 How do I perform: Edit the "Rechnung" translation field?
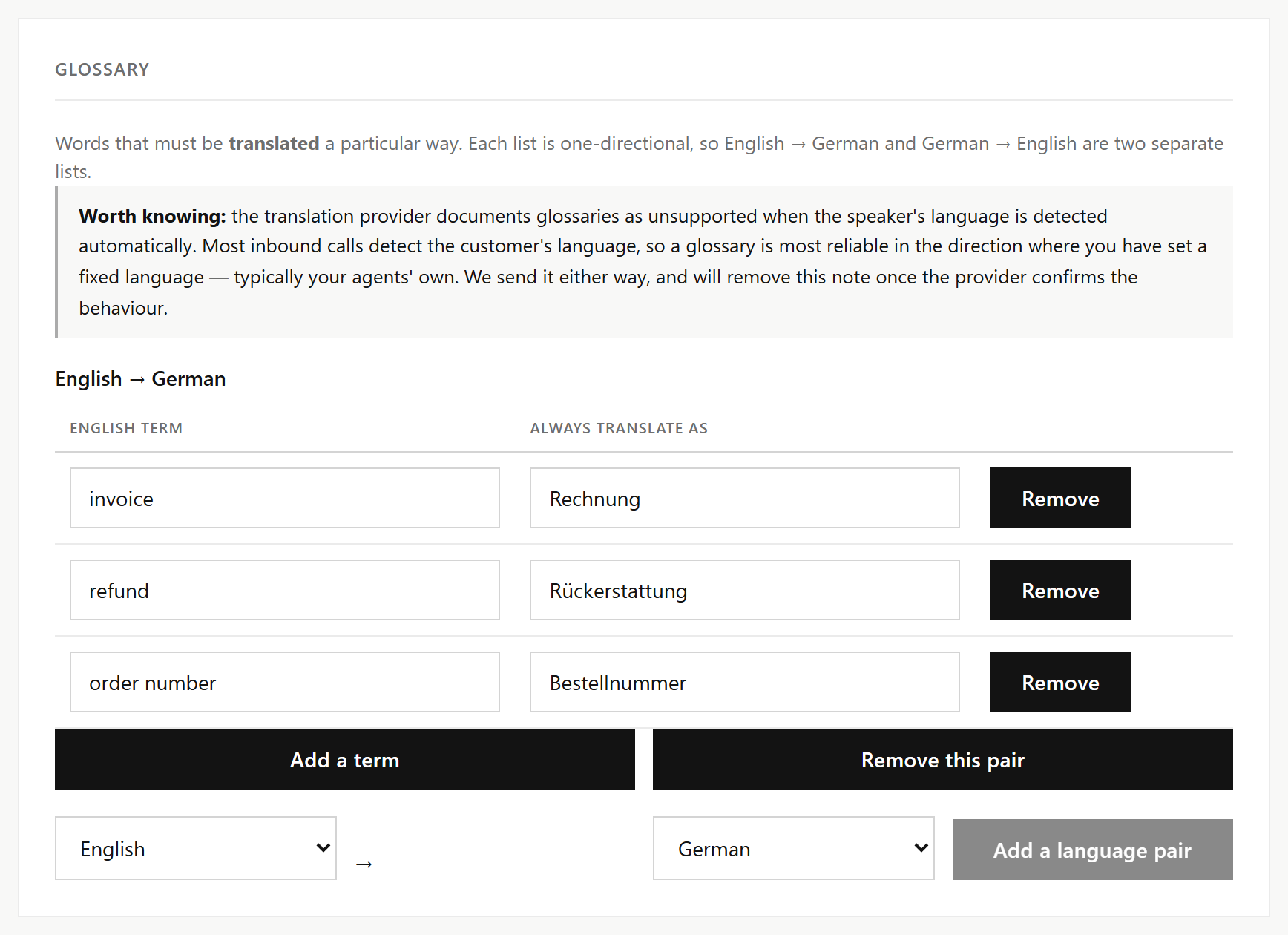745,498
